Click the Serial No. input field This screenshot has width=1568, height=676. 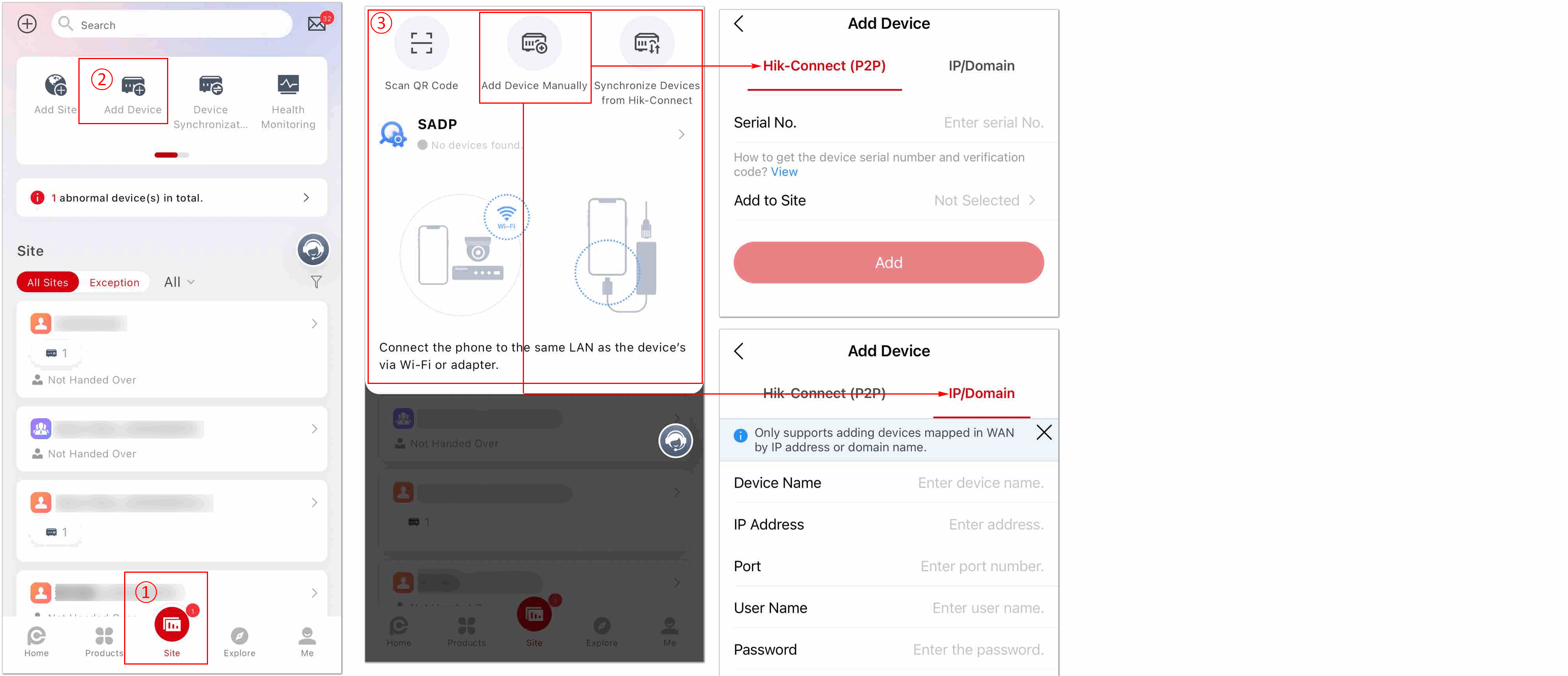pyautogui.click(x=888, y=123)
